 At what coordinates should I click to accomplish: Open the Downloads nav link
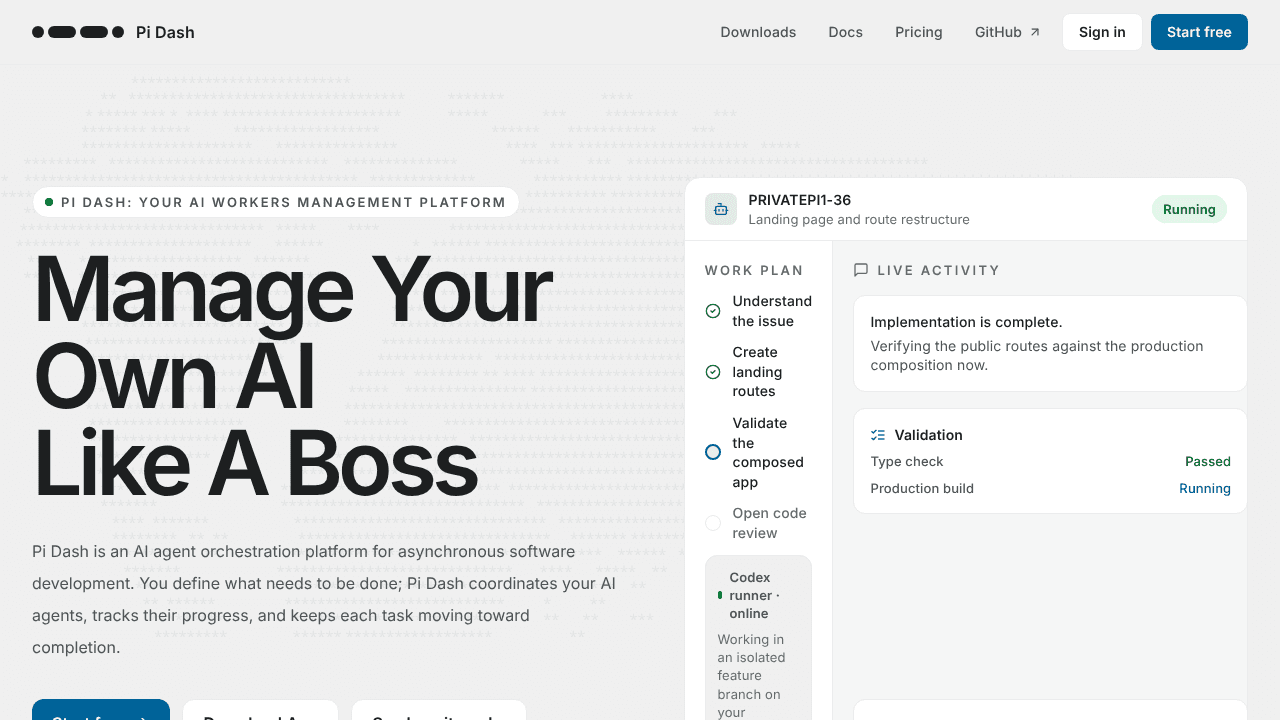[758, 32]
